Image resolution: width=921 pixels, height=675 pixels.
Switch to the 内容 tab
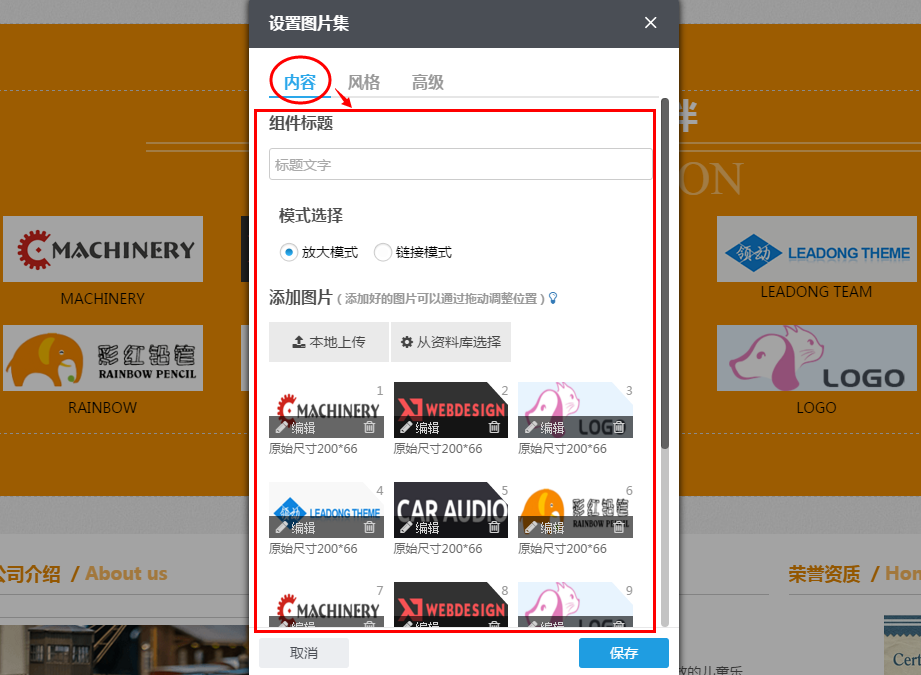[x=299, y=84]
